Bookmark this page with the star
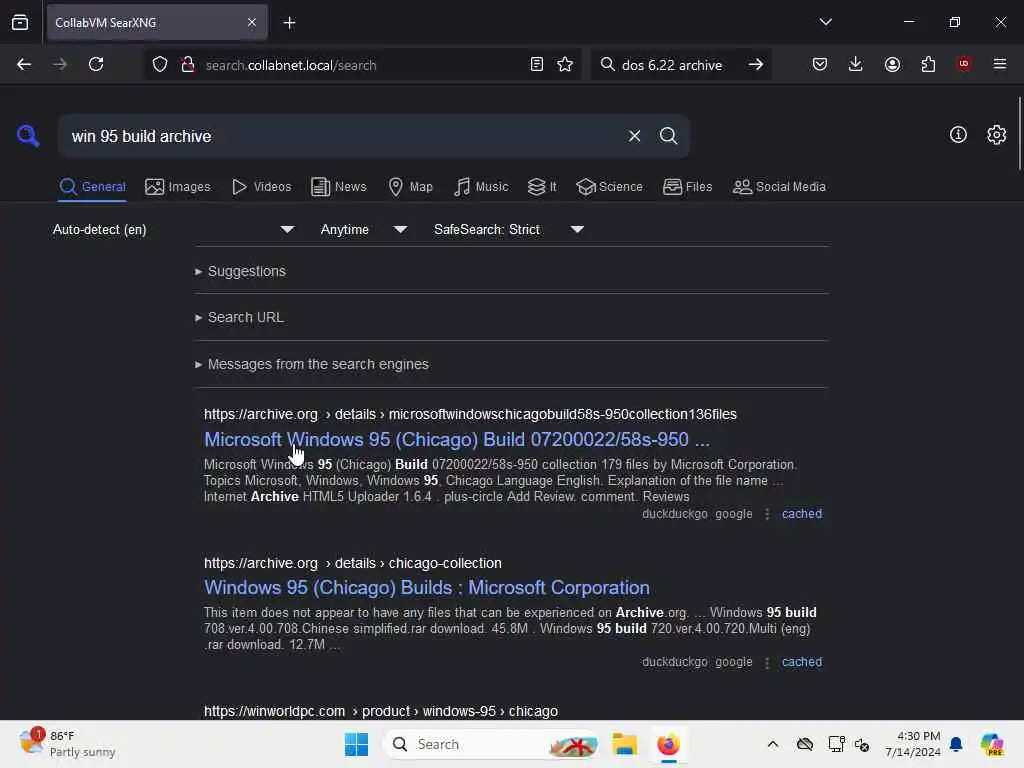 click(x=565, y=64)
